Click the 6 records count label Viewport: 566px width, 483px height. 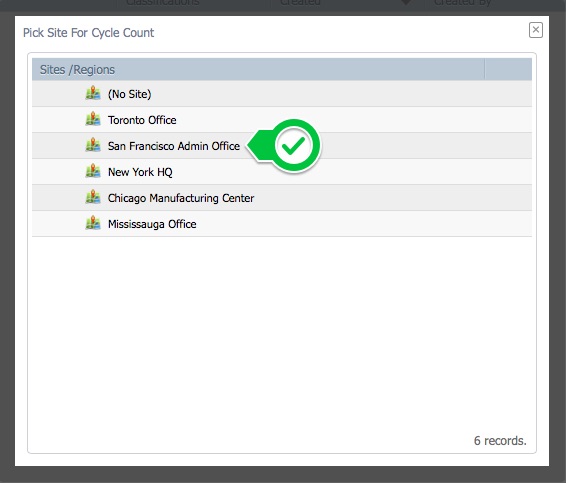500,440
